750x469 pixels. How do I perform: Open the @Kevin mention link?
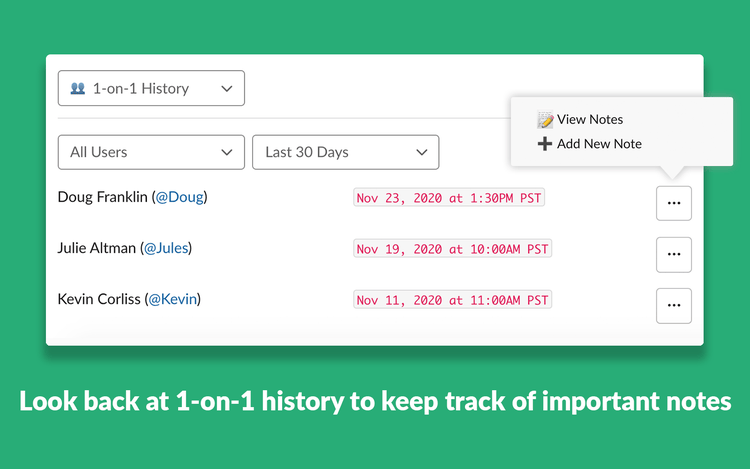pos(173,299)
